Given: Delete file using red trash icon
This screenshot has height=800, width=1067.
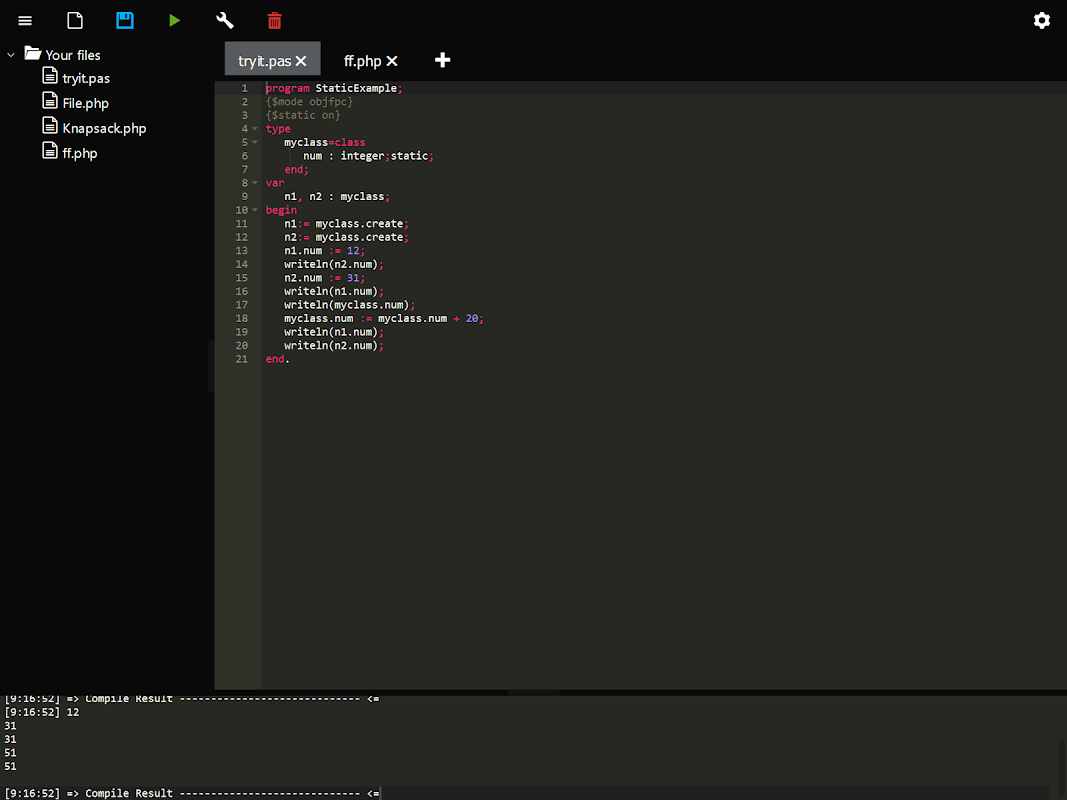Looking at the screenshot, I should [x=275, y=21].
